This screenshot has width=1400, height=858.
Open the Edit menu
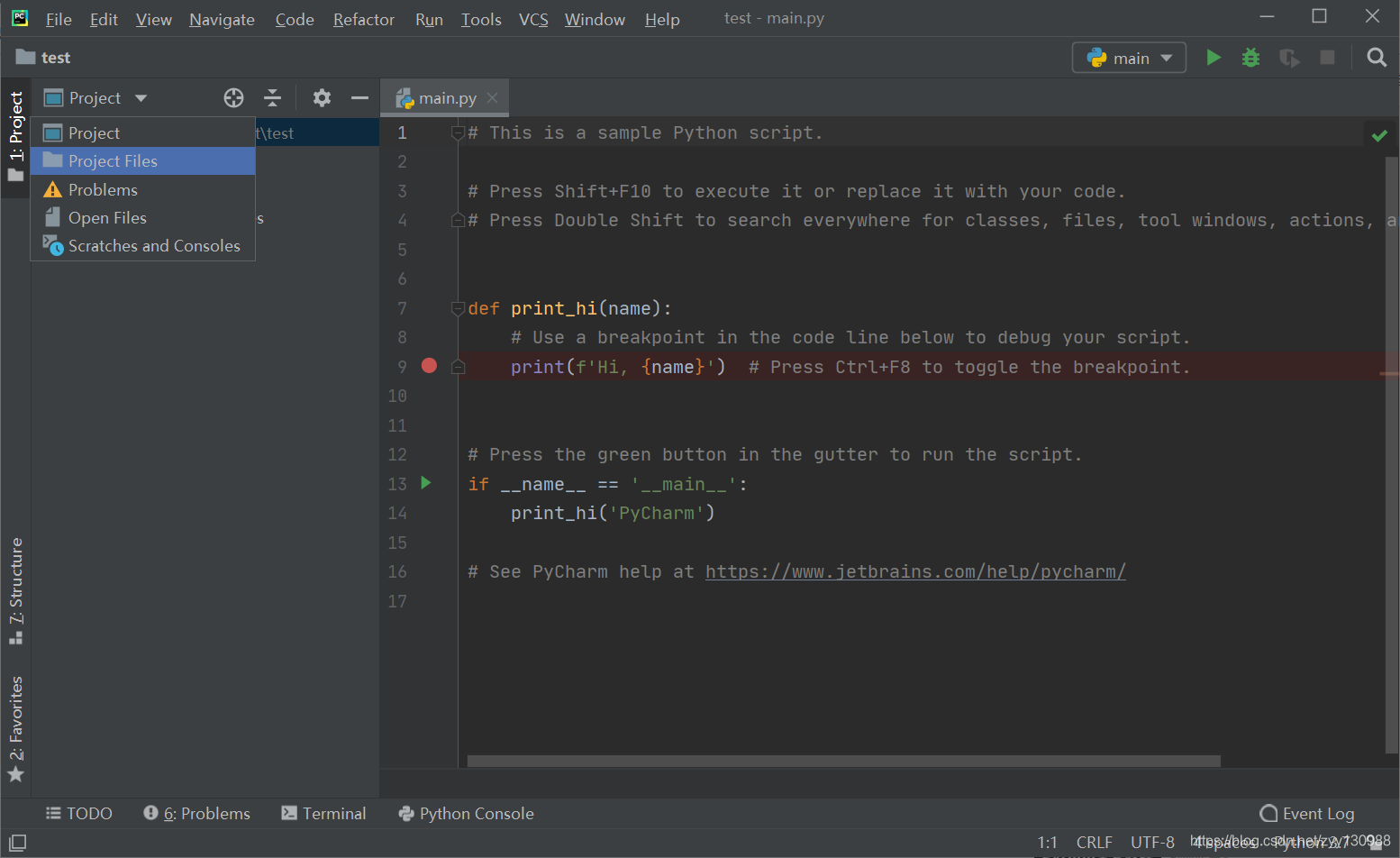[104, 19]
